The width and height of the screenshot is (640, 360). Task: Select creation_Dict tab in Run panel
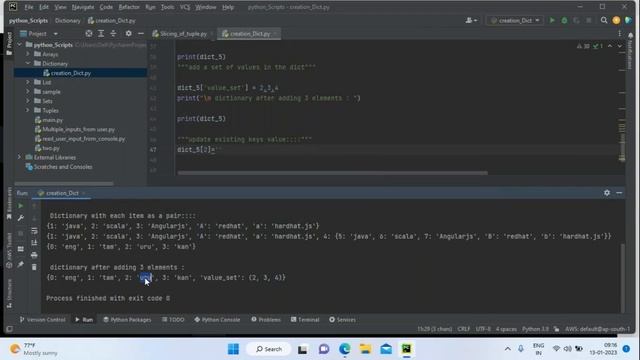pyautogui.click(x=62, y=193)
